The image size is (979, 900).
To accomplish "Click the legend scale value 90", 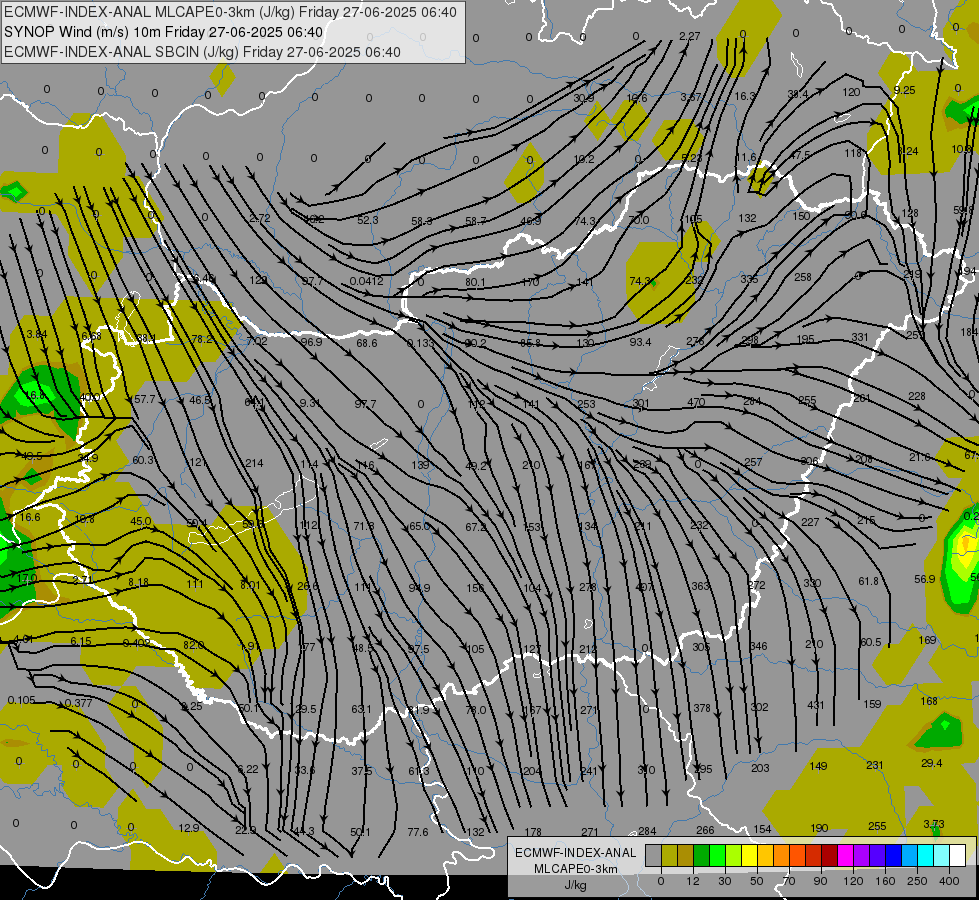I will (x=820, y=881).
